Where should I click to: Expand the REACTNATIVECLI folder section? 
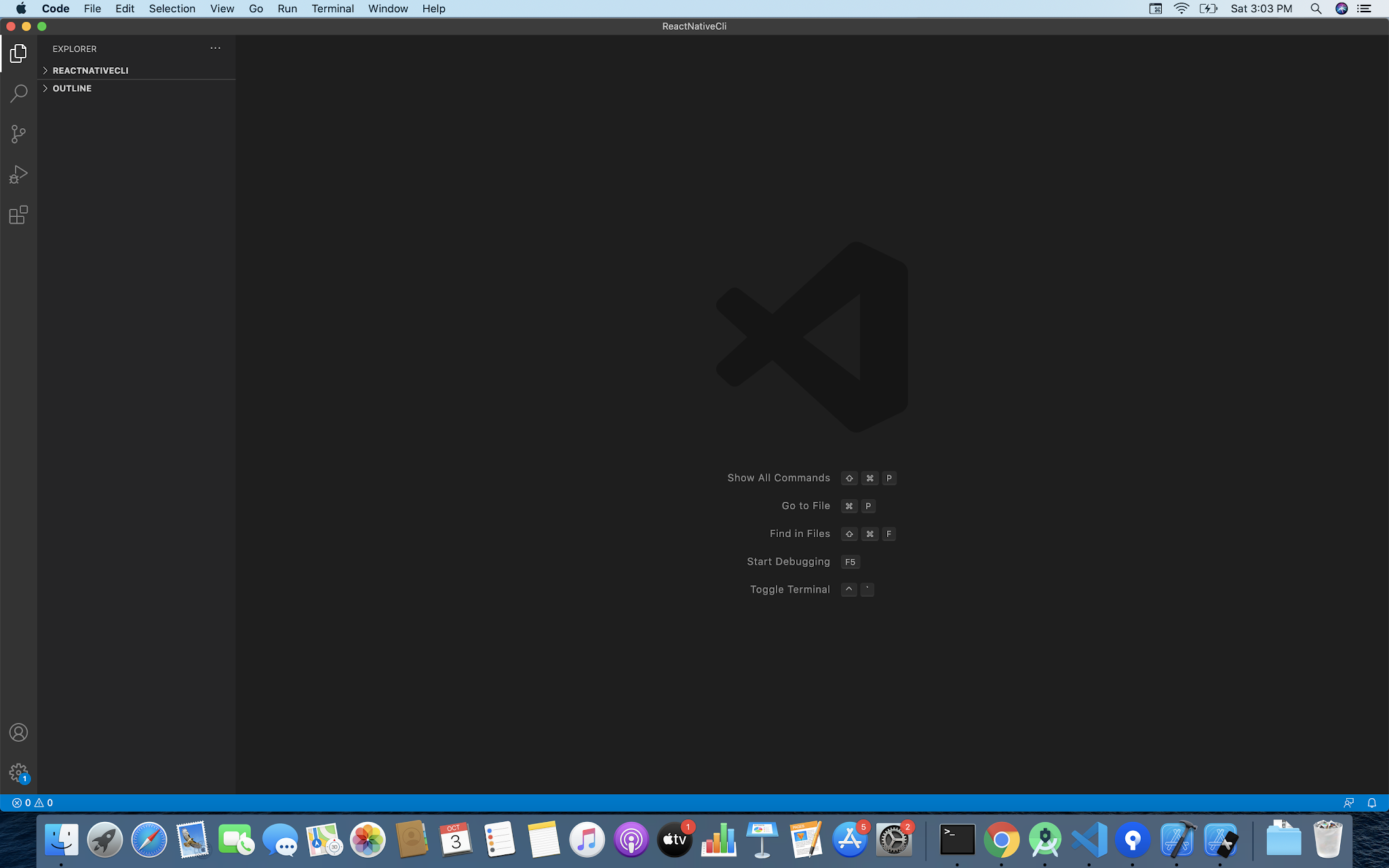click(136, 71)
